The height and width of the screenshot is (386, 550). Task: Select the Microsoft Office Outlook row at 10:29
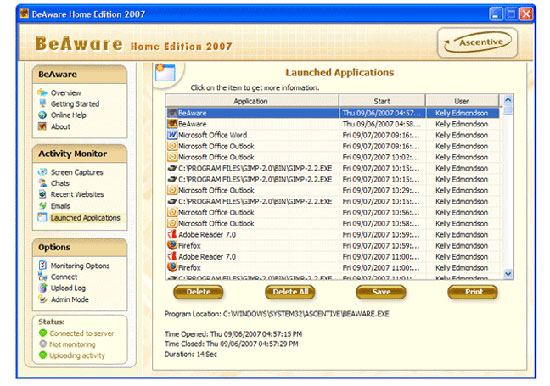(x=333, y=190)
